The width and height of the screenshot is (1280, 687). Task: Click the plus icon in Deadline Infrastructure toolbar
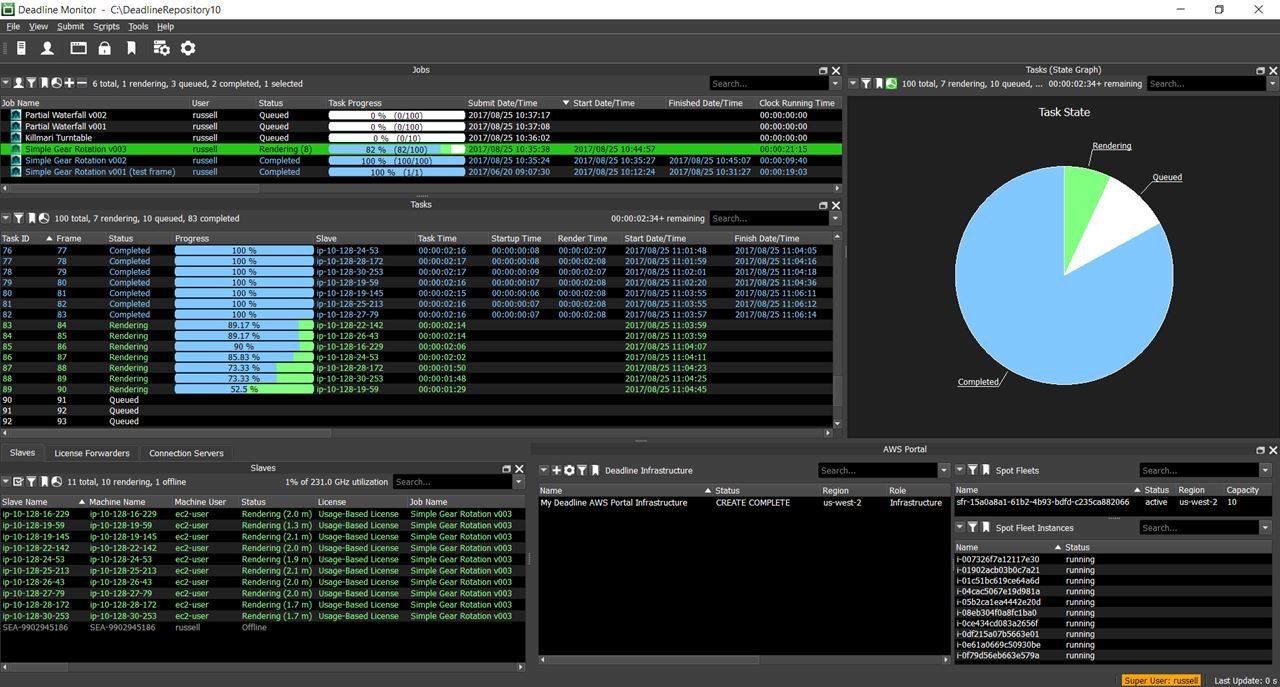point(557,470)
